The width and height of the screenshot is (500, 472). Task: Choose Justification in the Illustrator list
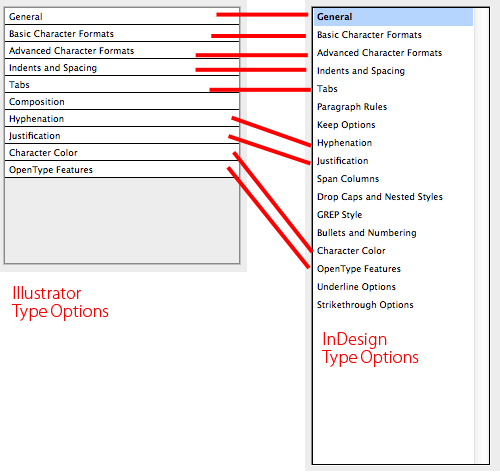[122, 135]
